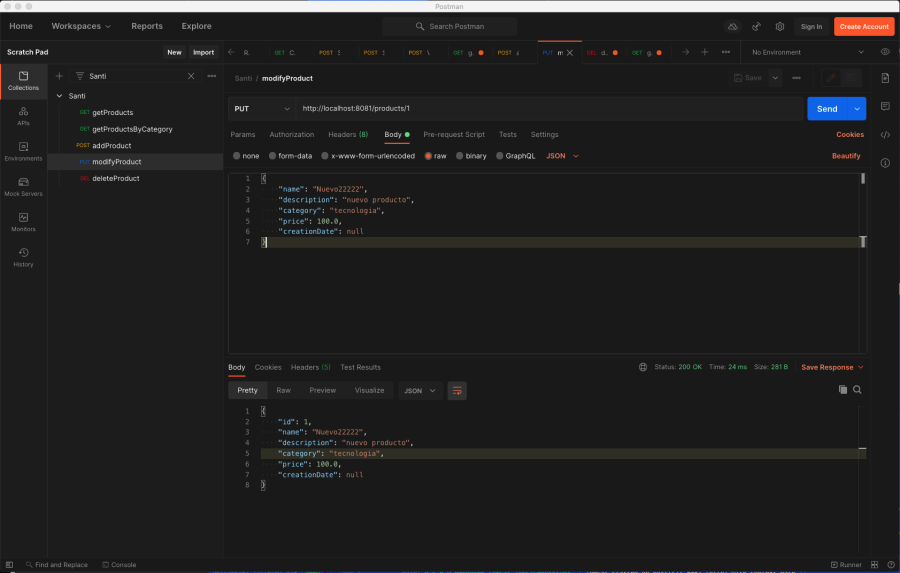This screenshot has width=900, height=573.
Task: Copy the response body with copy icon
Action: pyautogui.click(x=842, y=390)
